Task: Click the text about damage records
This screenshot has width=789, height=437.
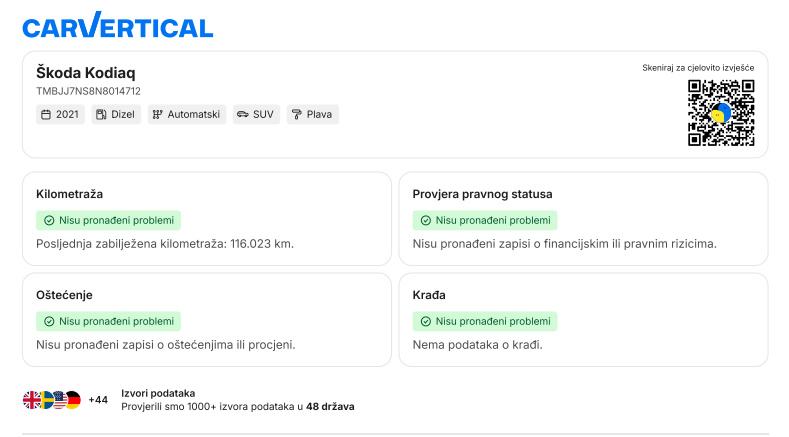Action: (166, 345)
